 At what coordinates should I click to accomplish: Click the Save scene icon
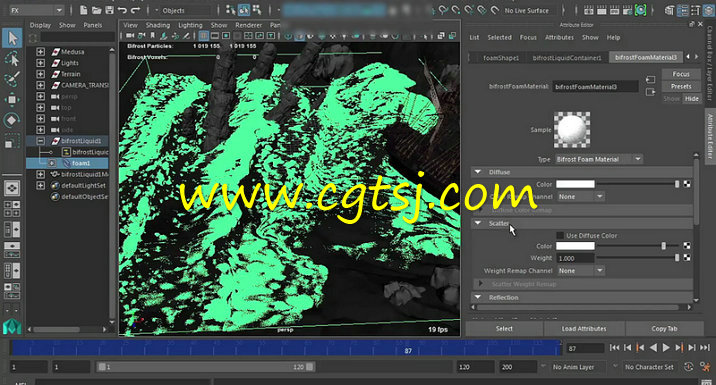tap(110, 10)
